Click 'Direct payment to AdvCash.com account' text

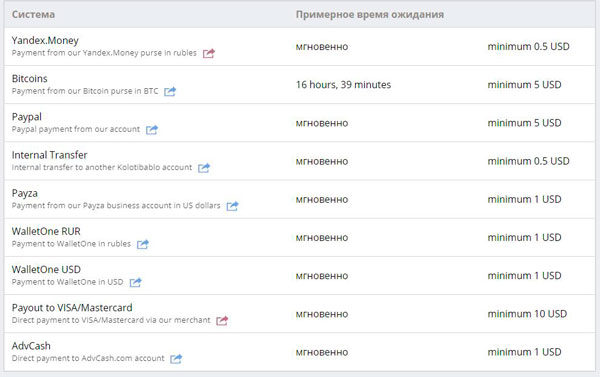88,358
